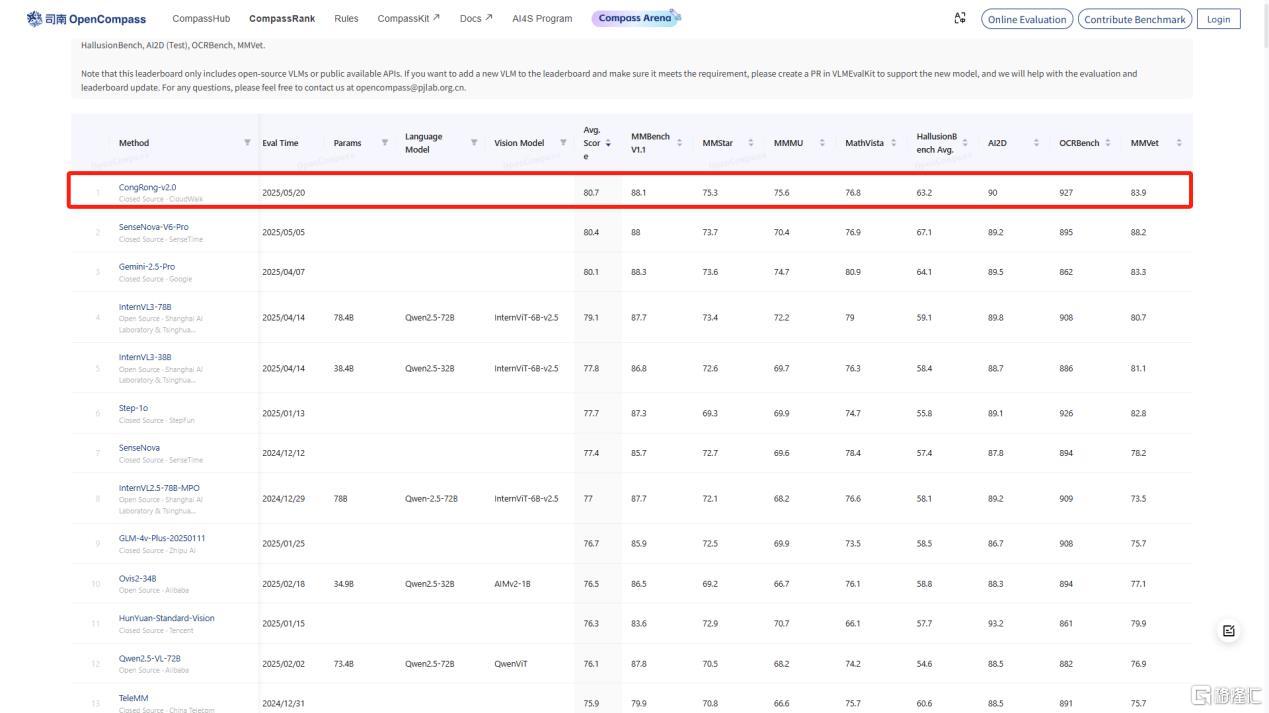Open the floating feedback icon

point(1229,630)
